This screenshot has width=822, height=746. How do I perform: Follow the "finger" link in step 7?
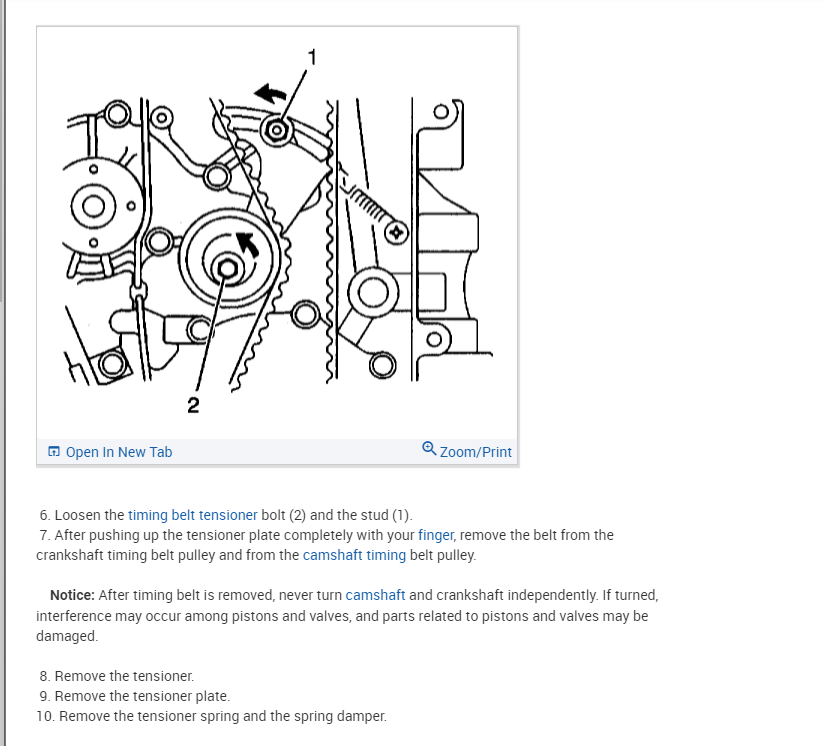436,535
